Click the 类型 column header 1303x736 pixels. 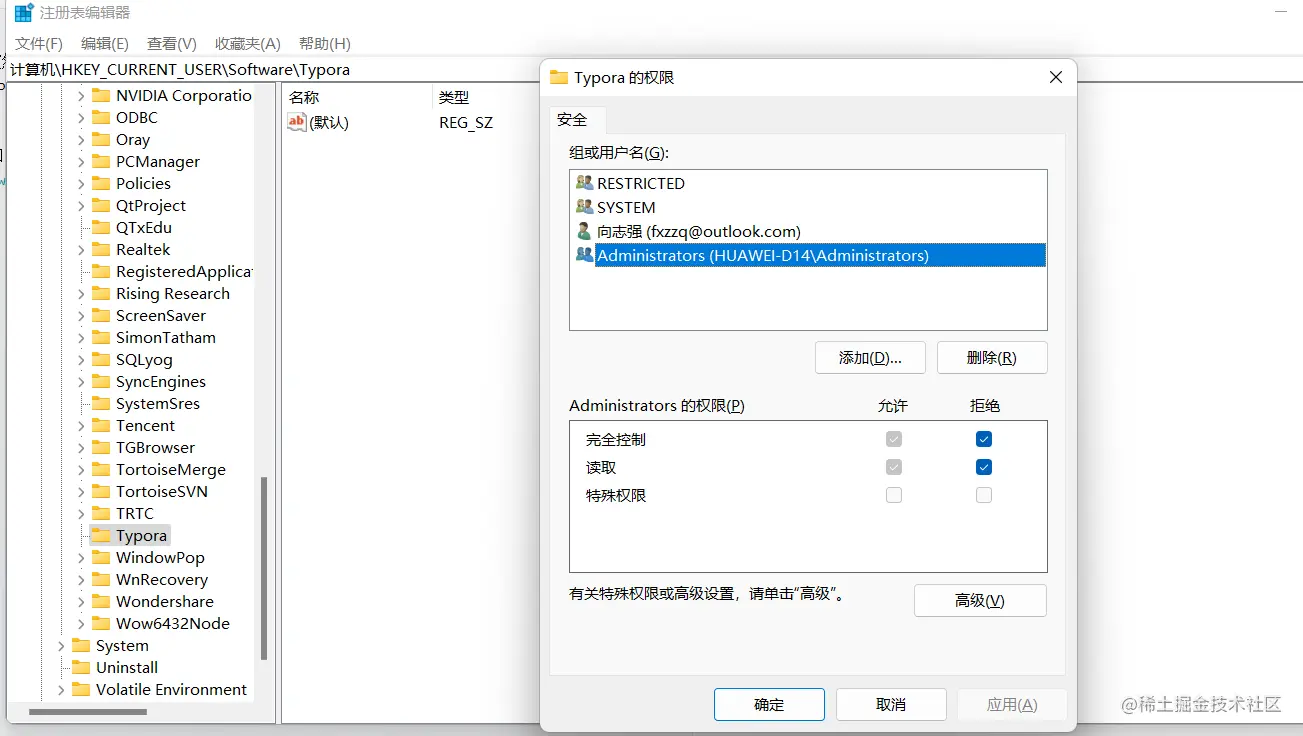[484, 97]
